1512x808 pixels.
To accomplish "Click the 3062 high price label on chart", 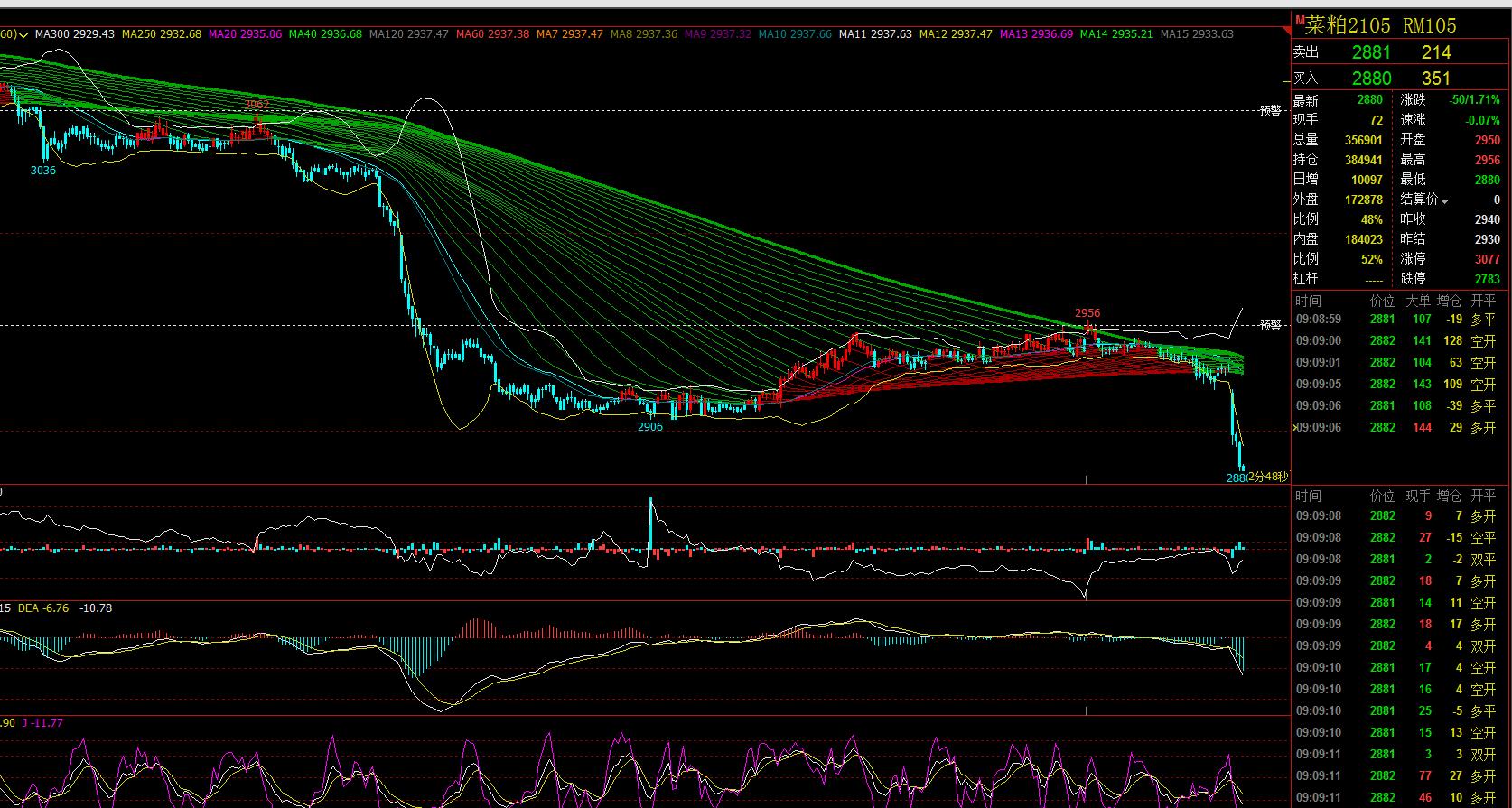I will pyautogui.click(x=257, y=105).
